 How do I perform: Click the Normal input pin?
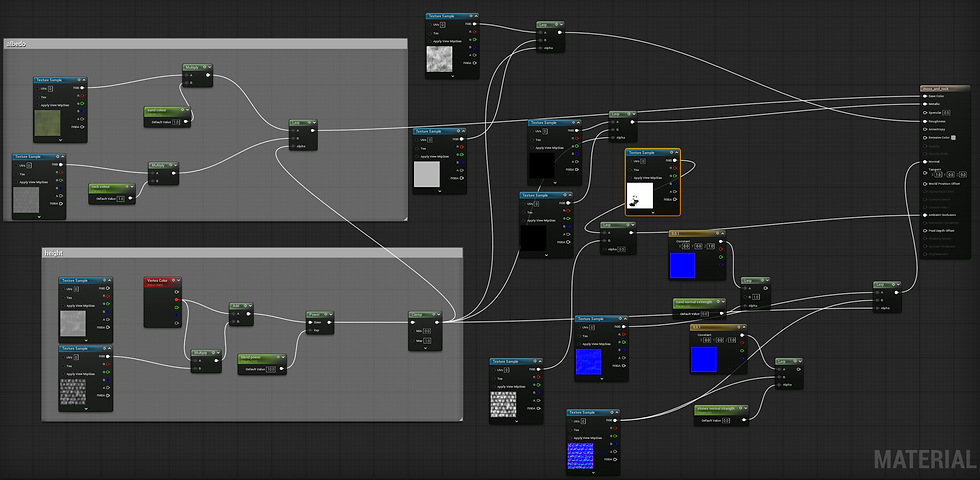(926, 162)
